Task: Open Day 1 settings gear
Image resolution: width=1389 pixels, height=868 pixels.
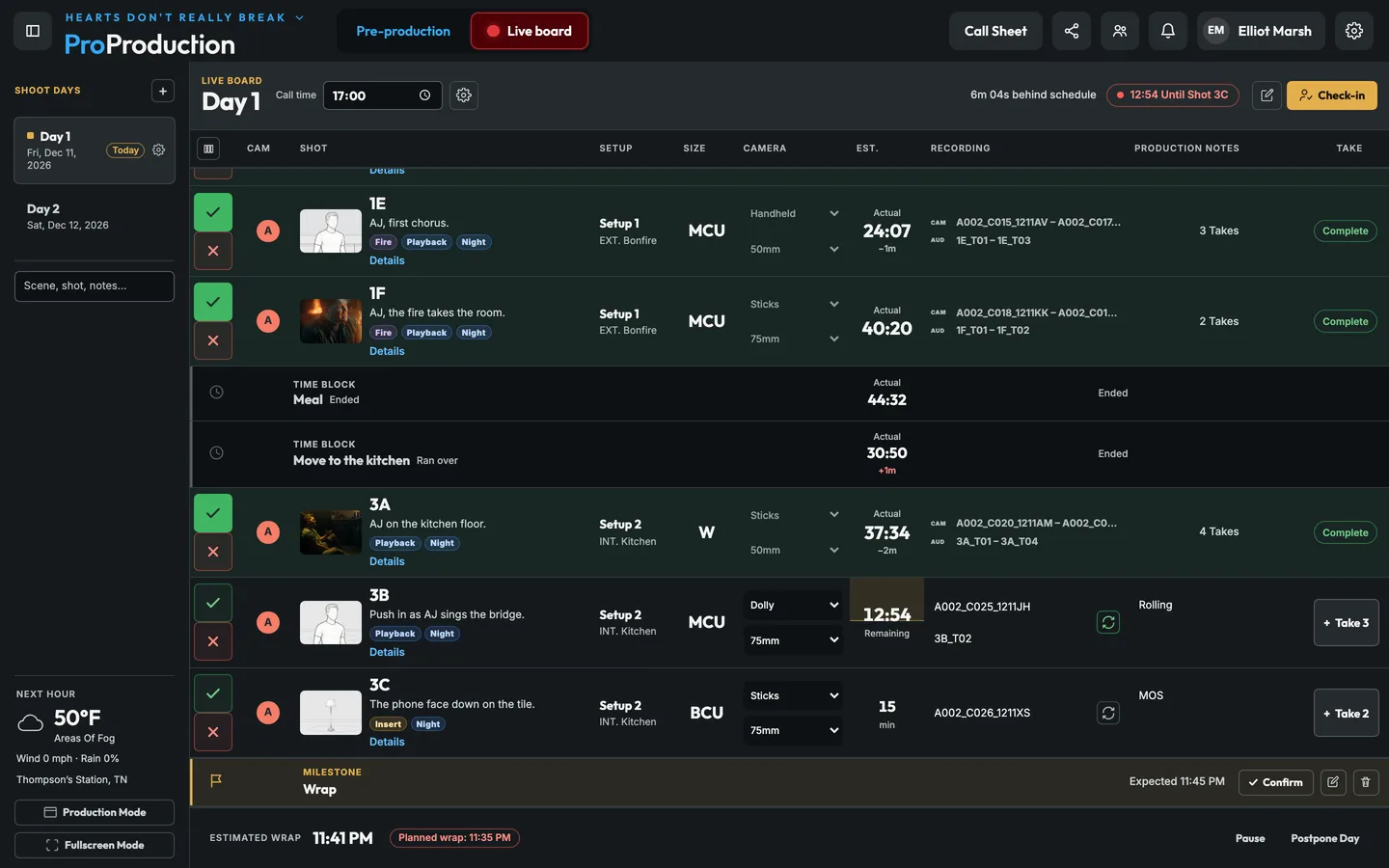Action: 159,150
